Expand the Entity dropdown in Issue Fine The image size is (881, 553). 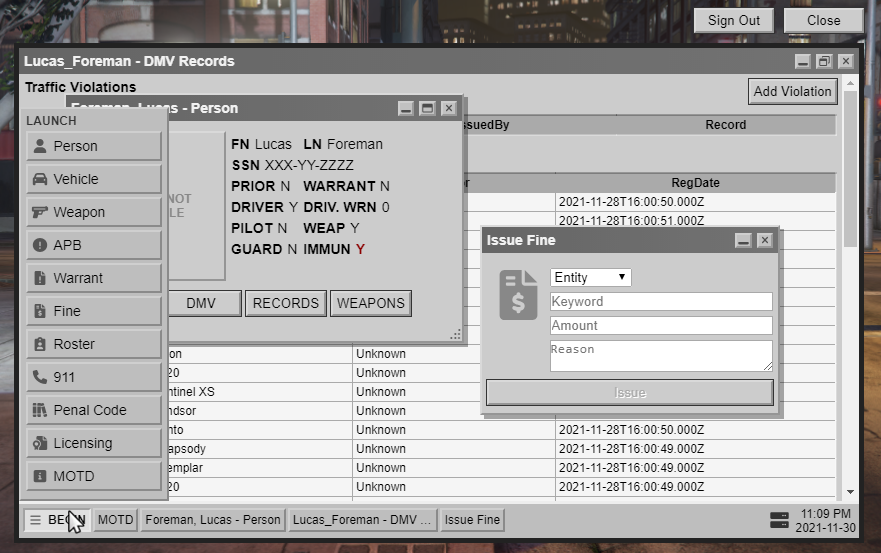click(590, 277)
